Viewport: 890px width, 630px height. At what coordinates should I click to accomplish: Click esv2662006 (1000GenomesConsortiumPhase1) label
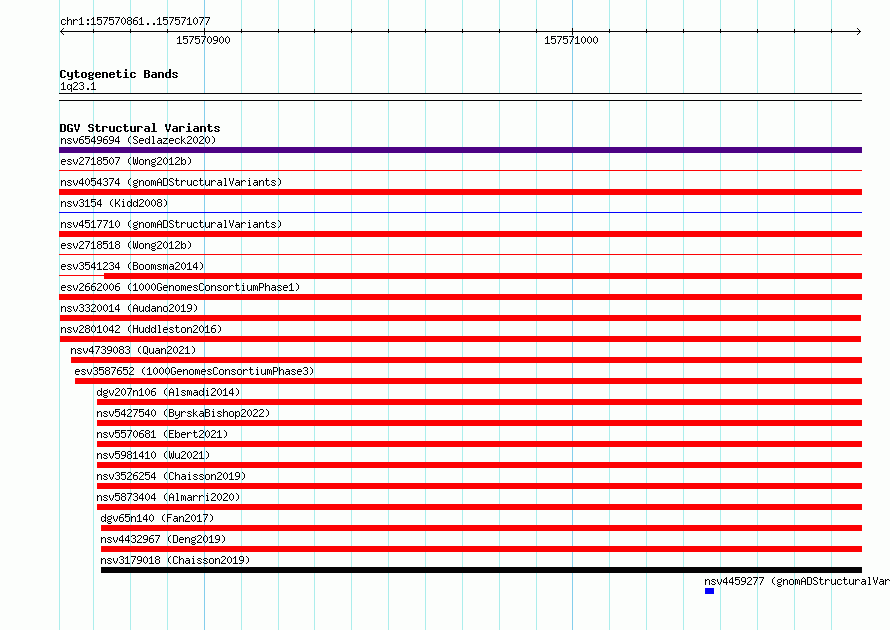180,287
